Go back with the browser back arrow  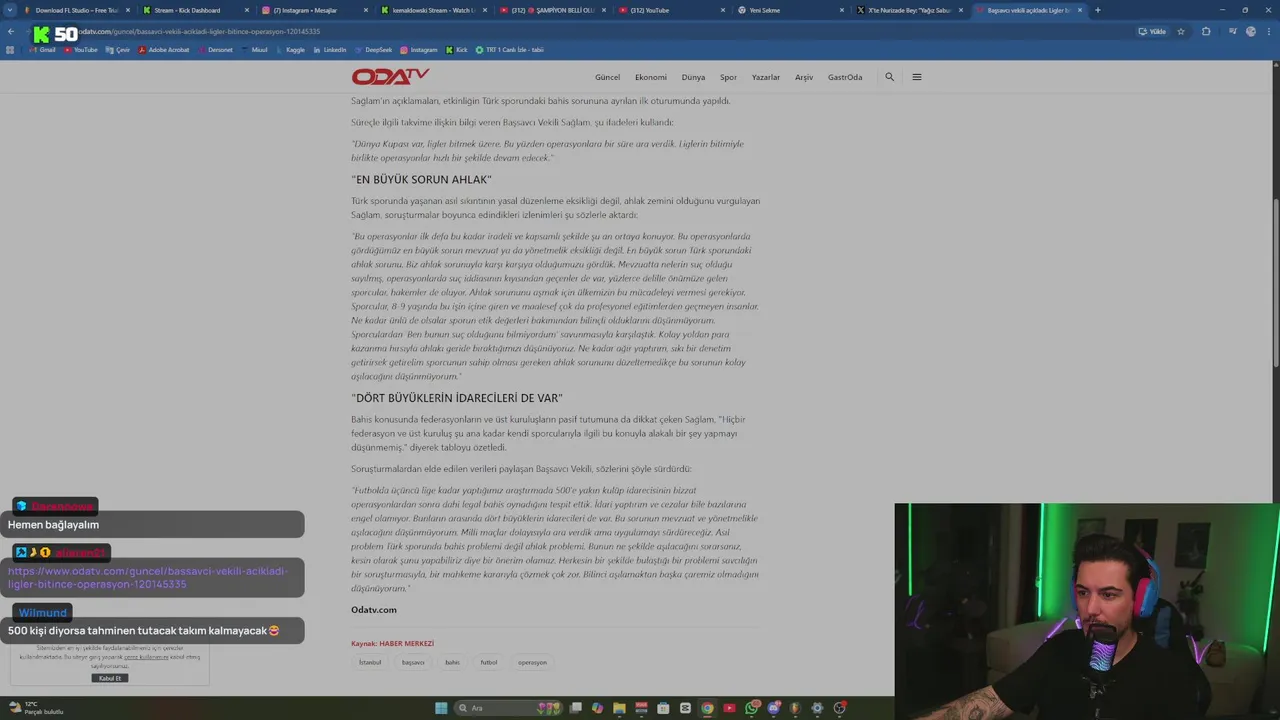tap(10, 31)
